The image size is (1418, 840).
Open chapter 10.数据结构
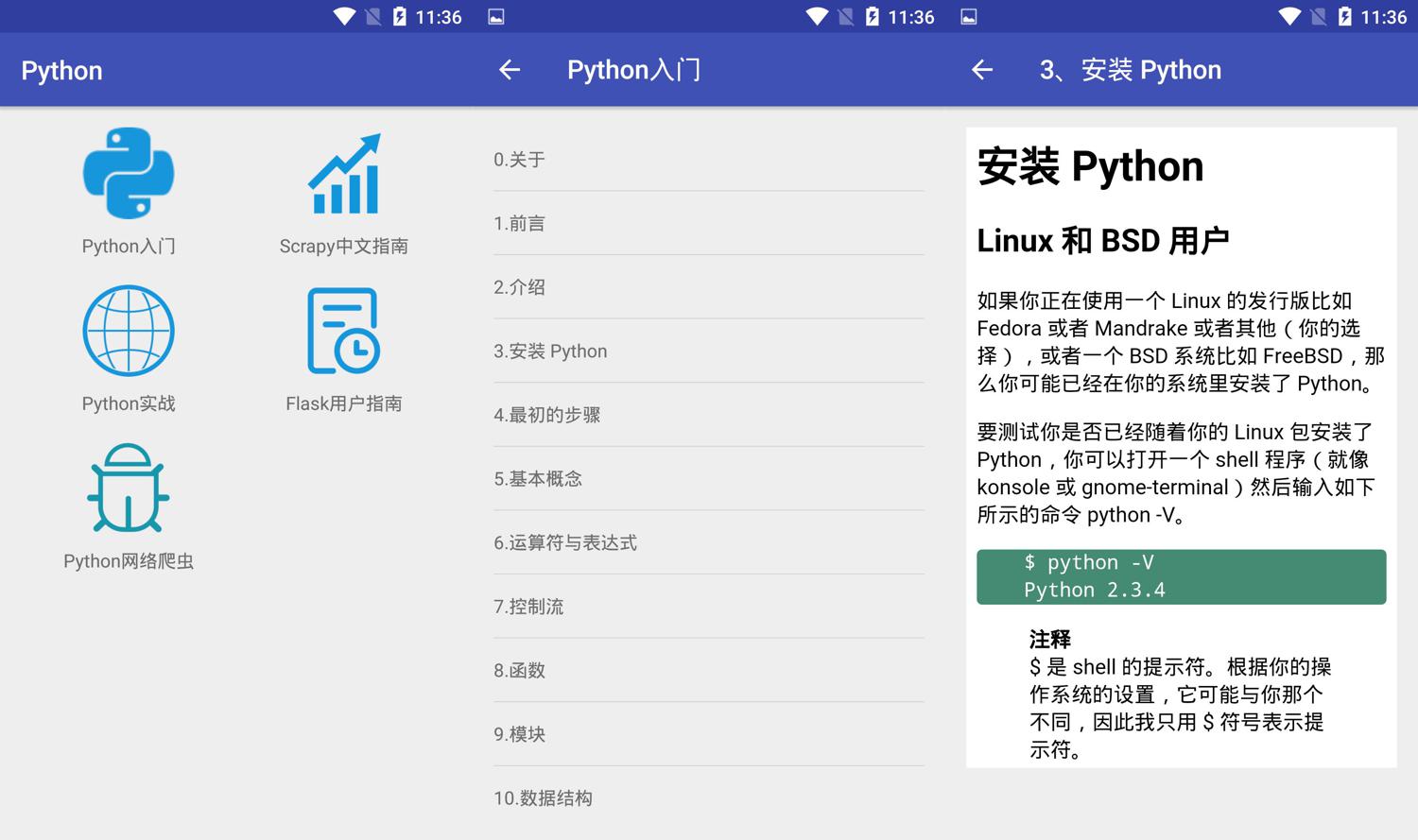click(x=708, y=798)
